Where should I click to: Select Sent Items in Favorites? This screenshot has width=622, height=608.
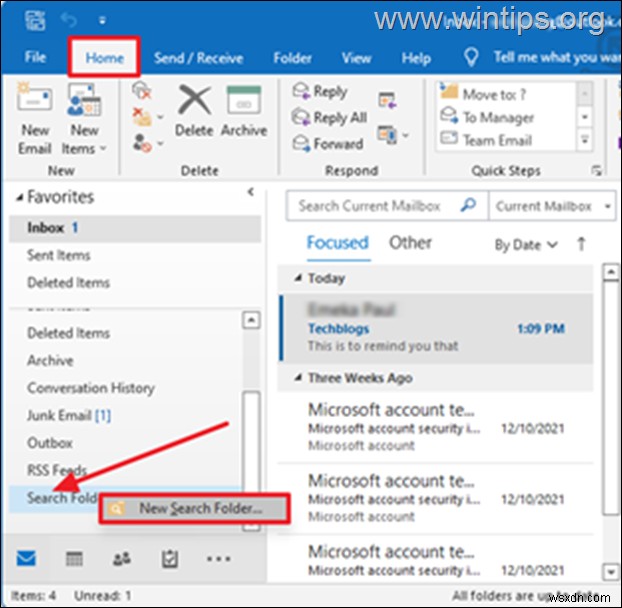pyautogui.click(x=135, y=255)
